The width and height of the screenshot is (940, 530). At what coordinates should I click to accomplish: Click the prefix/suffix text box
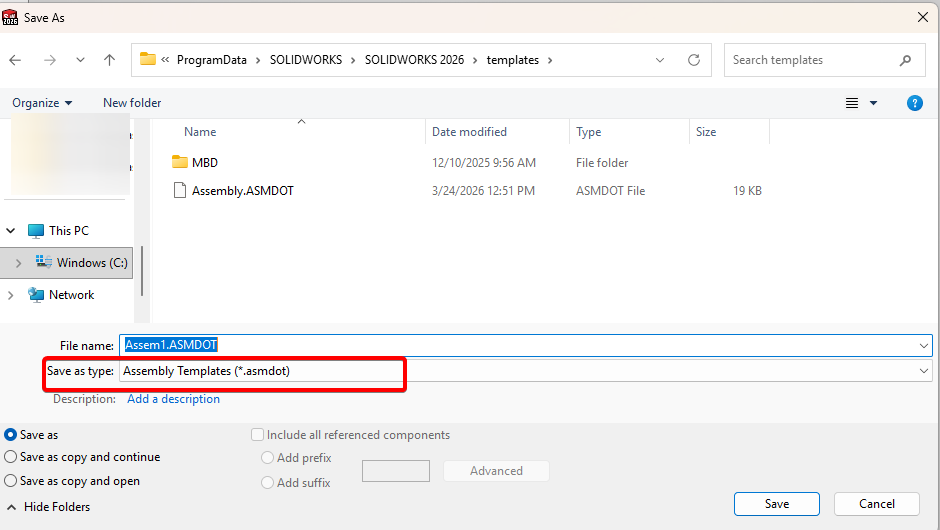[x=396, y=471]
